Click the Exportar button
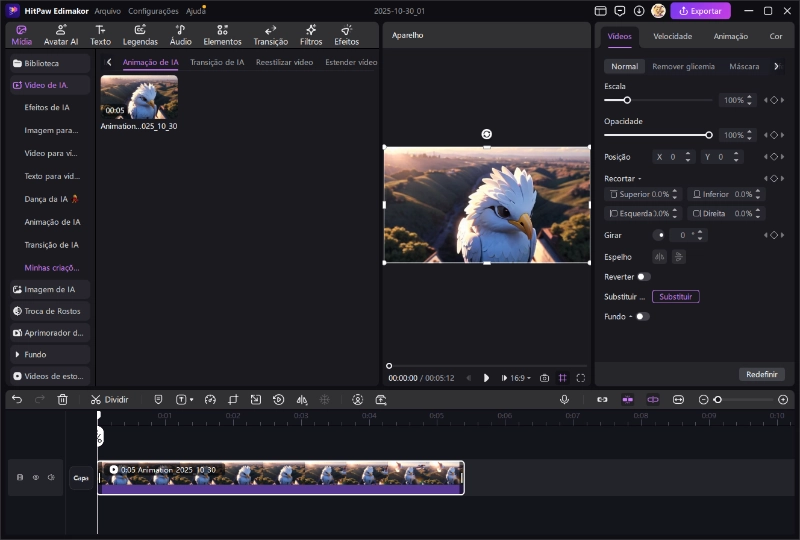The image size is (800, 540). tap(700, 11)
